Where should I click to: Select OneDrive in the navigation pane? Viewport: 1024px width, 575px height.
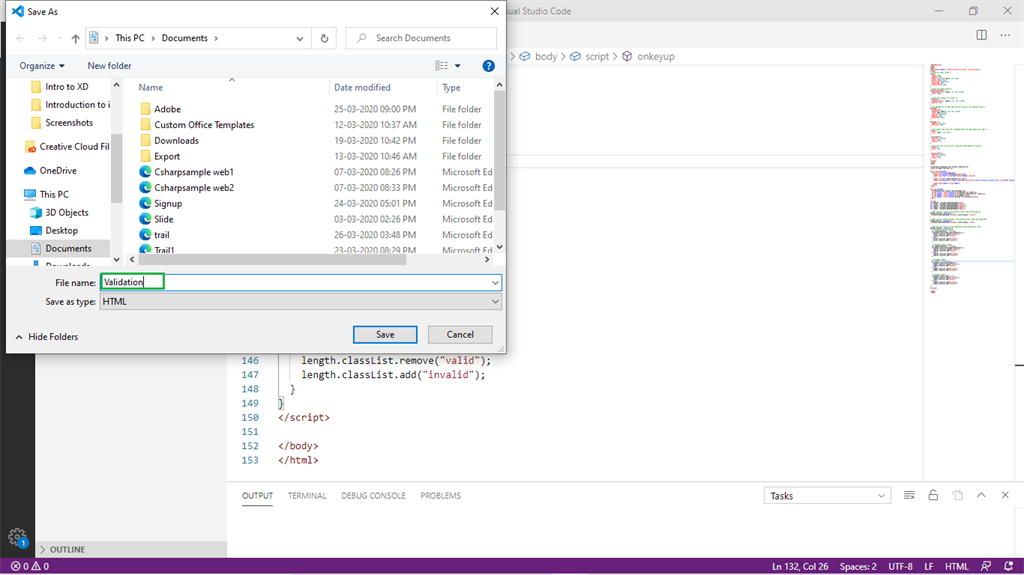[x=57, y=171]
